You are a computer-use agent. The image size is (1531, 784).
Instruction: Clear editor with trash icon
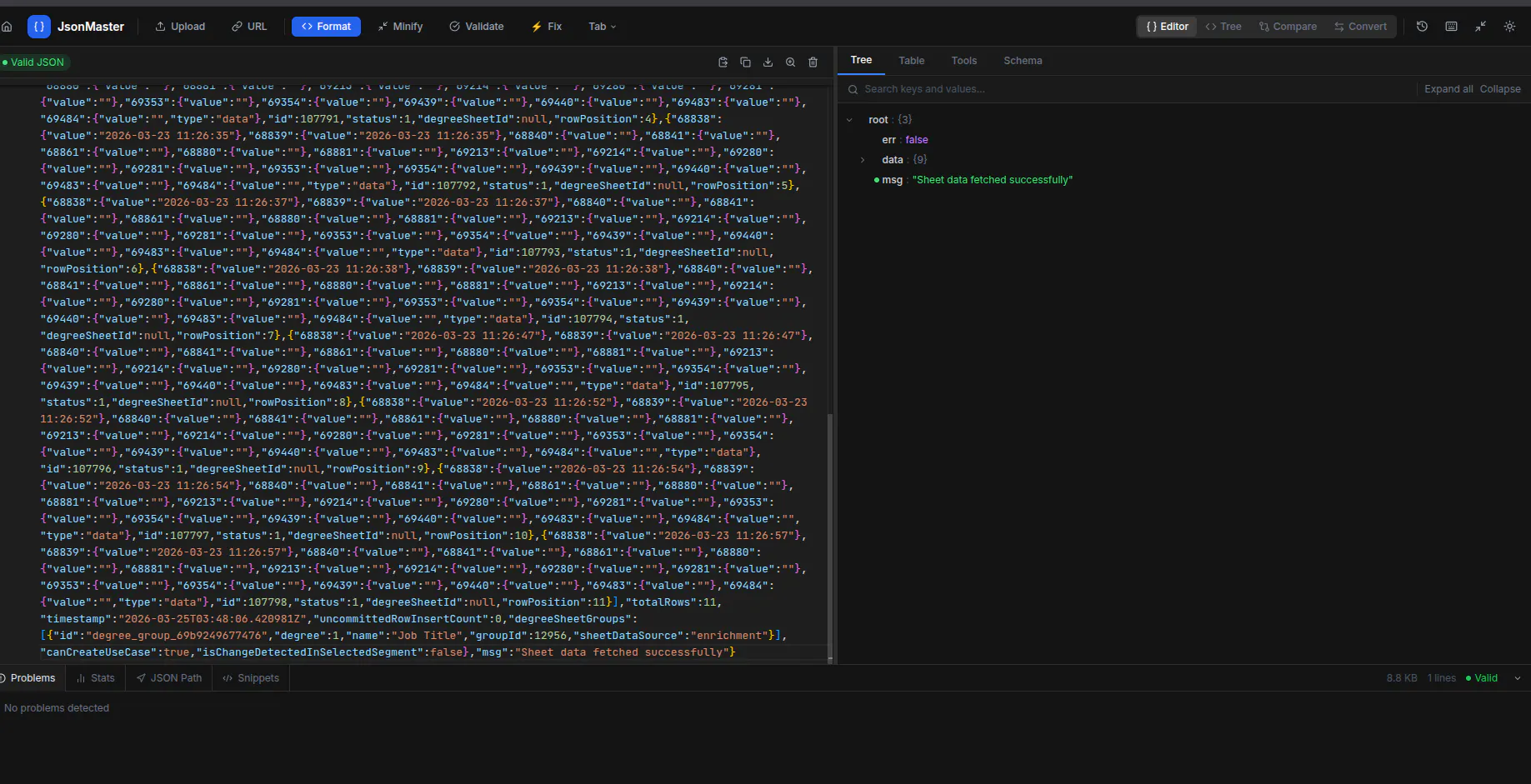[813, 62]
